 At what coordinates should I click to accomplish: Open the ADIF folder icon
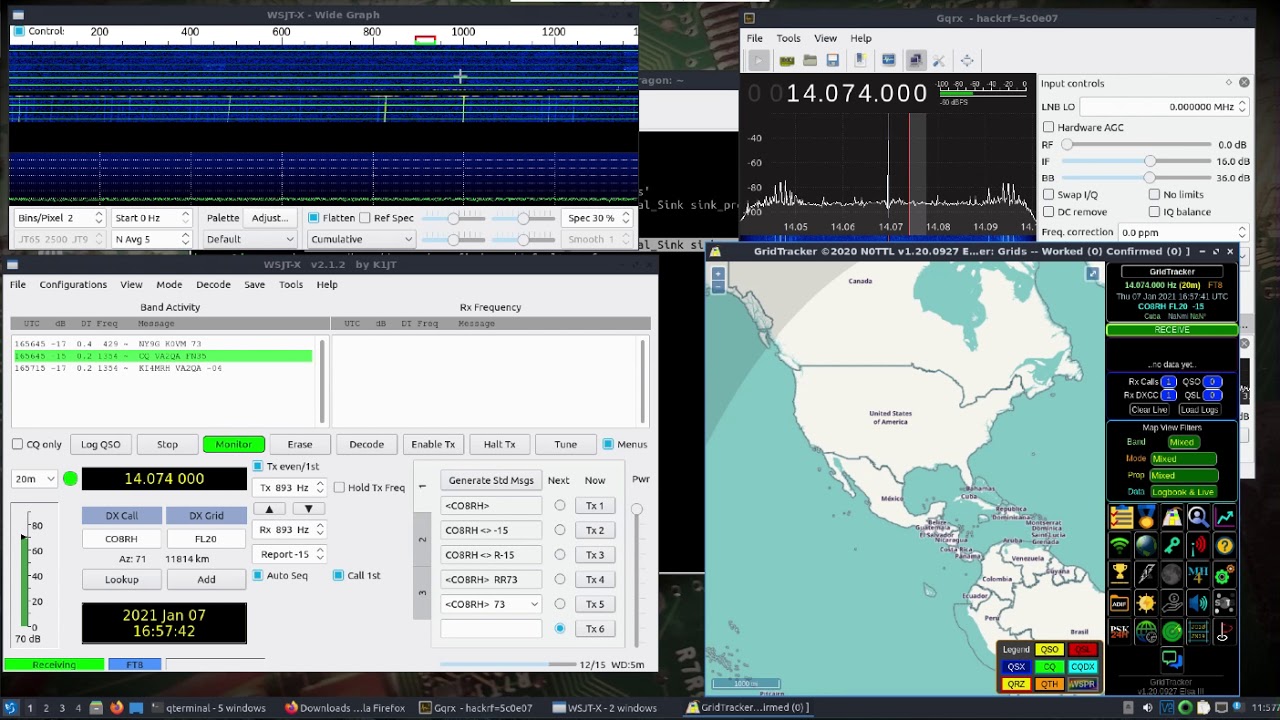coord(1120,603)
